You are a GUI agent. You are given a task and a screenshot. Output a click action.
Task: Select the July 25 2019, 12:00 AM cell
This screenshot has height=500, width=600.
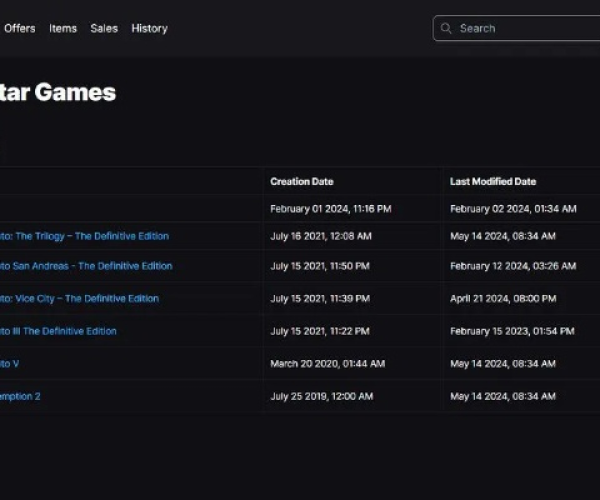click(x=321, y=396)
